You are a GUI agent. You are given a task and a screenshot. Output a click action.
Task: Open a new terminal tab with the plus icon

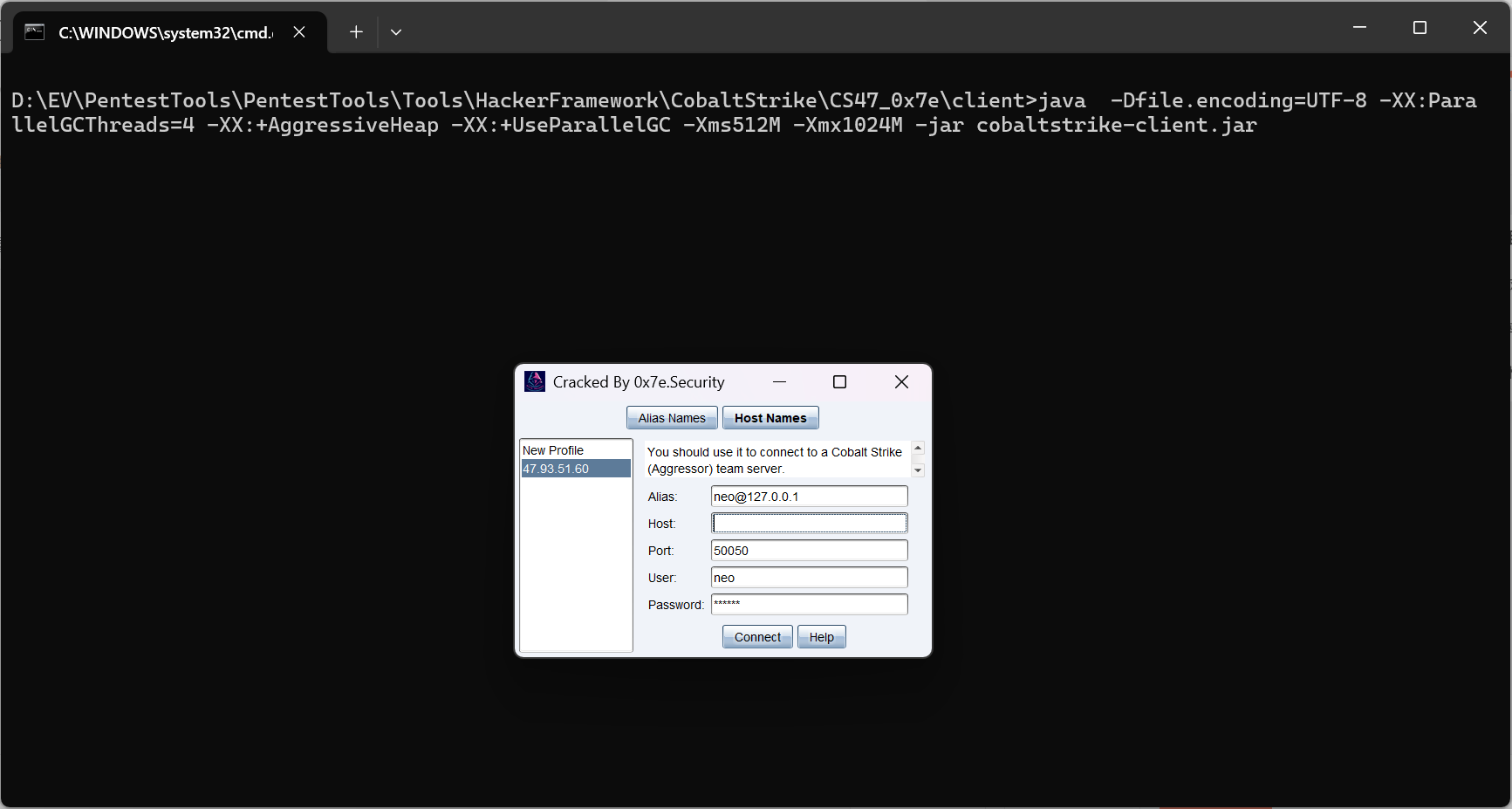coord(356,31)
